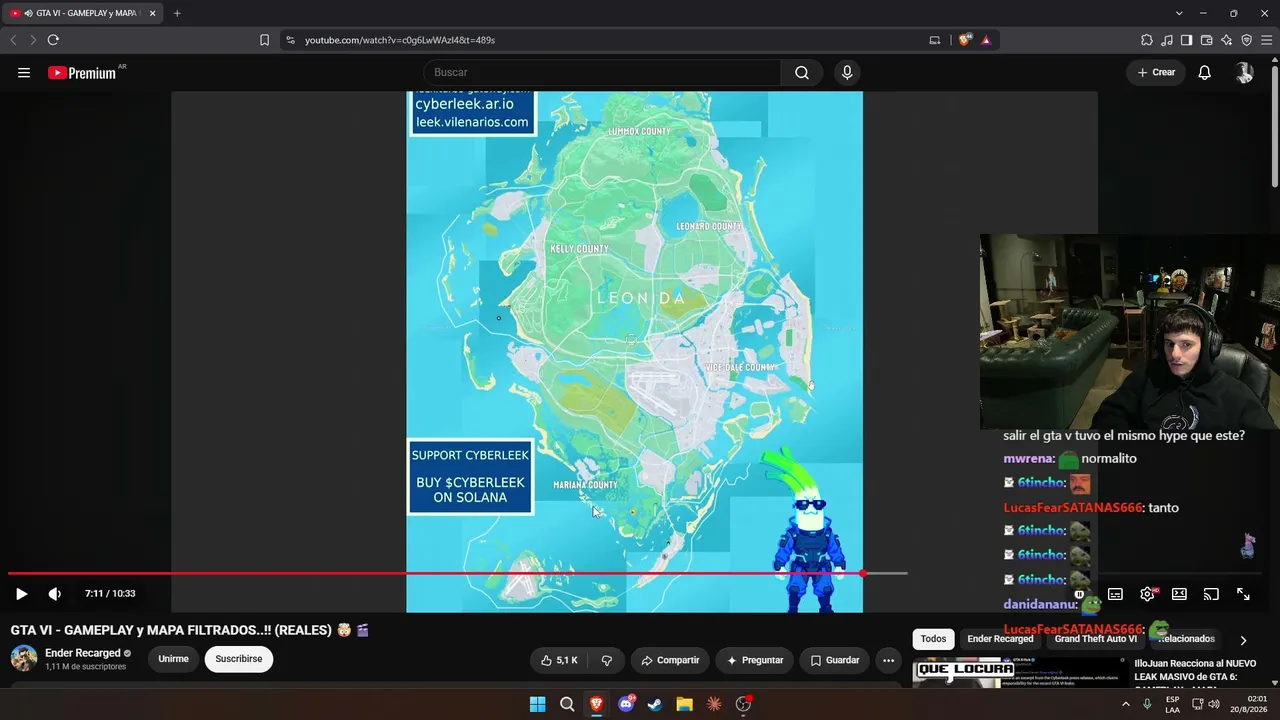
Task: Open Steam from the taskbar
Action: click(x=655, y=704)
